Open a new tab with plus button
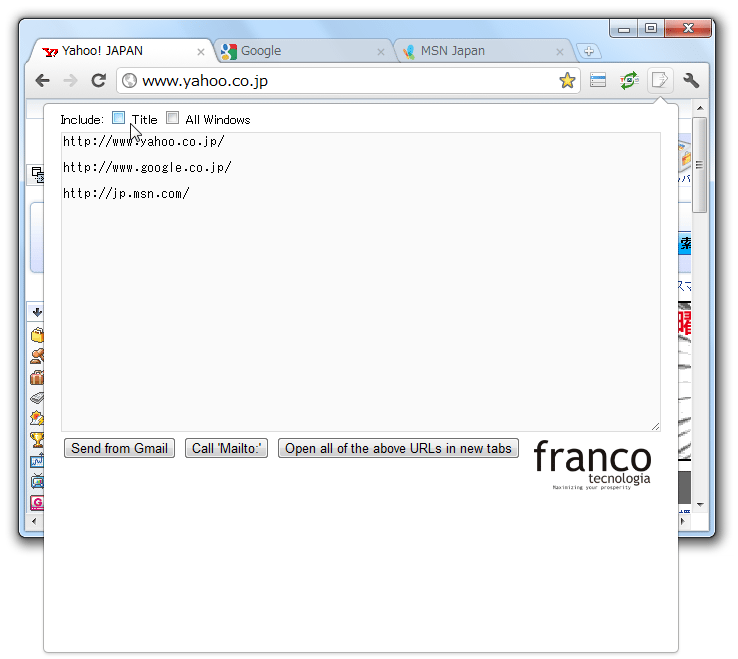 pyautogui.click(x=588, y=51)
